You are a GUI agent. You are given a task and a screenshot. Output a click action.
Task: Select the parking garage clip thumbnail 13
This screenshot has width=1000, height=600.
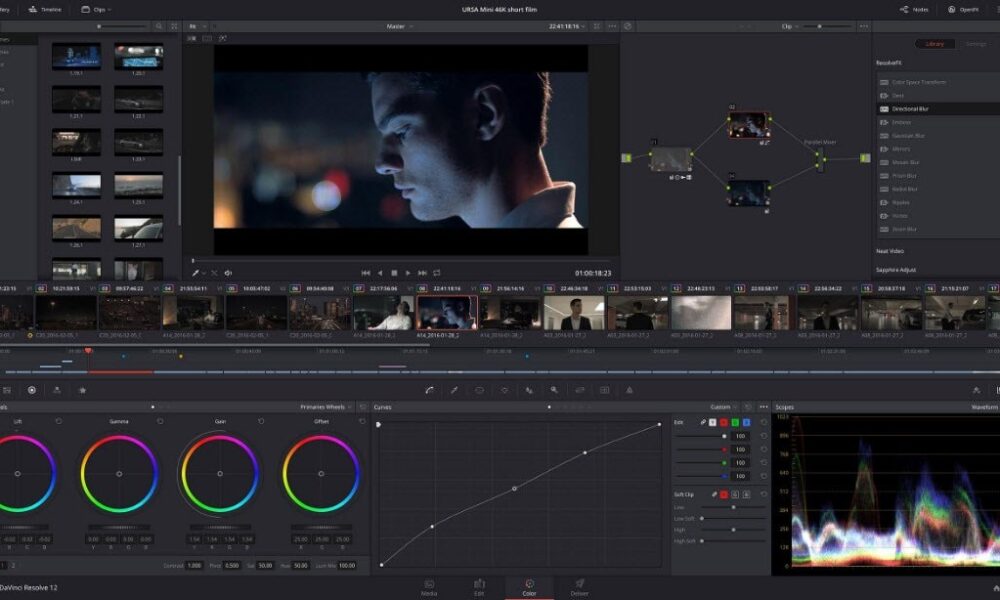[x=762, y=312]
